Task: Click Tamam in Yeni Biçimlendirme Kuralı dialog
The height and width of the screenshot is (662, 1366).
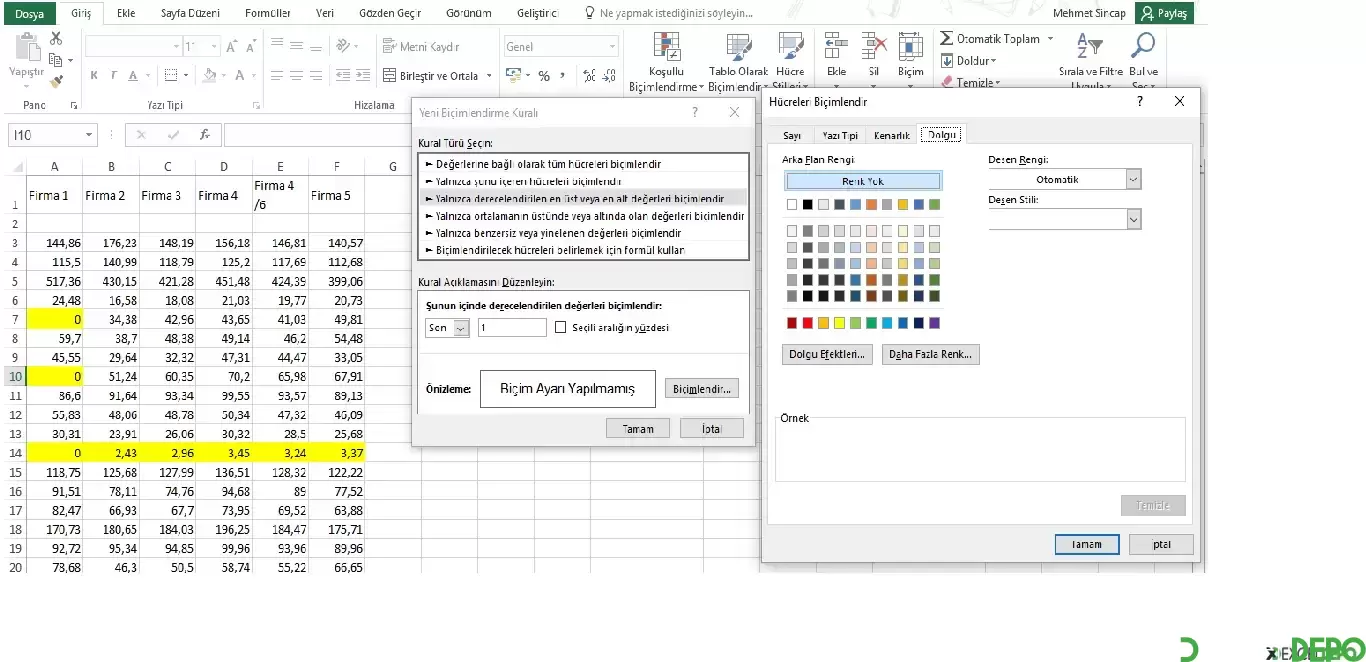Action: tap(638, 428)
